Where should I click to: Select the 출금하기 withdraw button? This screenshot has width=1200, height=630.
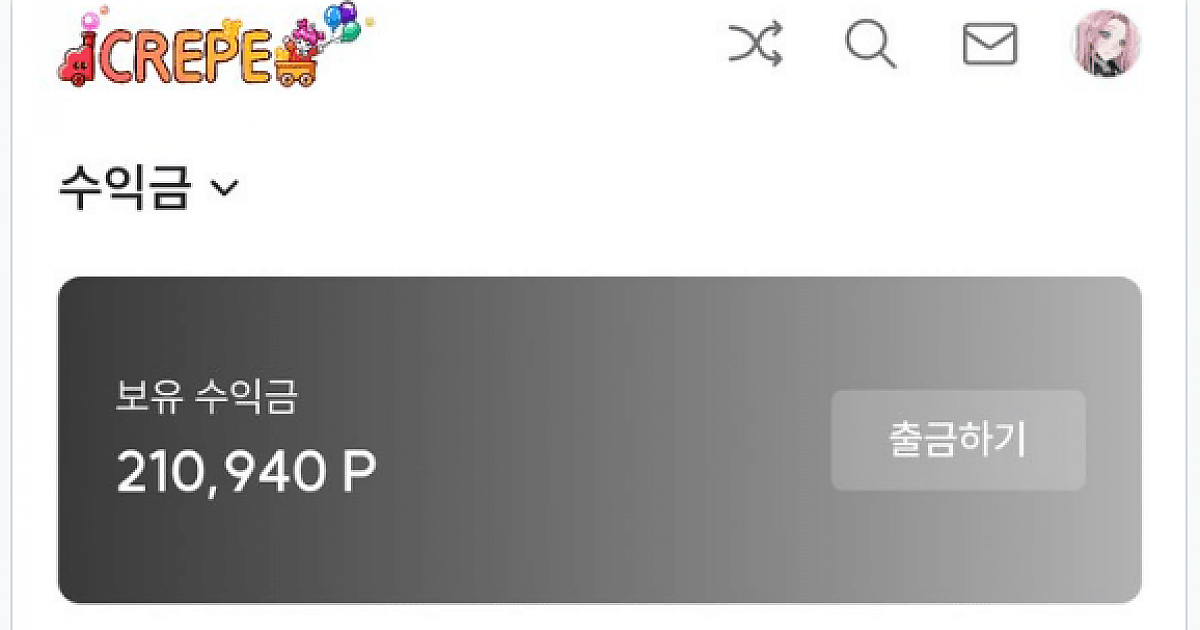click(x=958, y=440)
